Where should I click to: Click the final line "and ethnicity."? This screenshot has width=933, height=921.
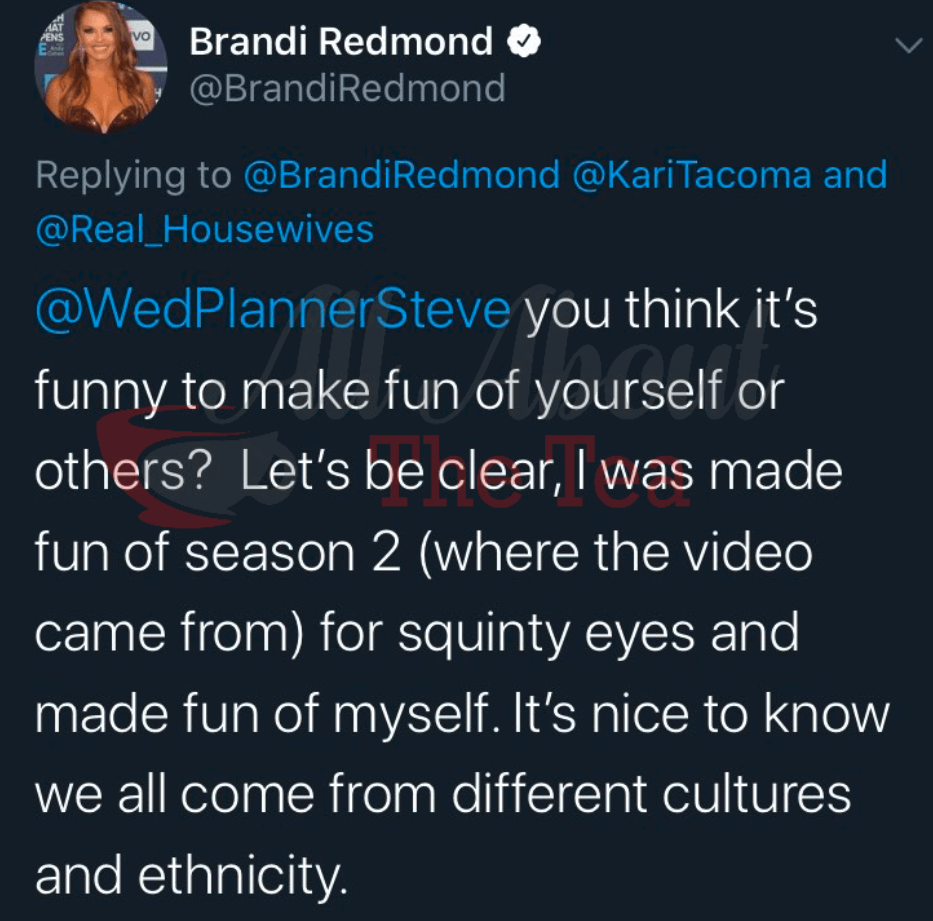click(x=192, y=876)
